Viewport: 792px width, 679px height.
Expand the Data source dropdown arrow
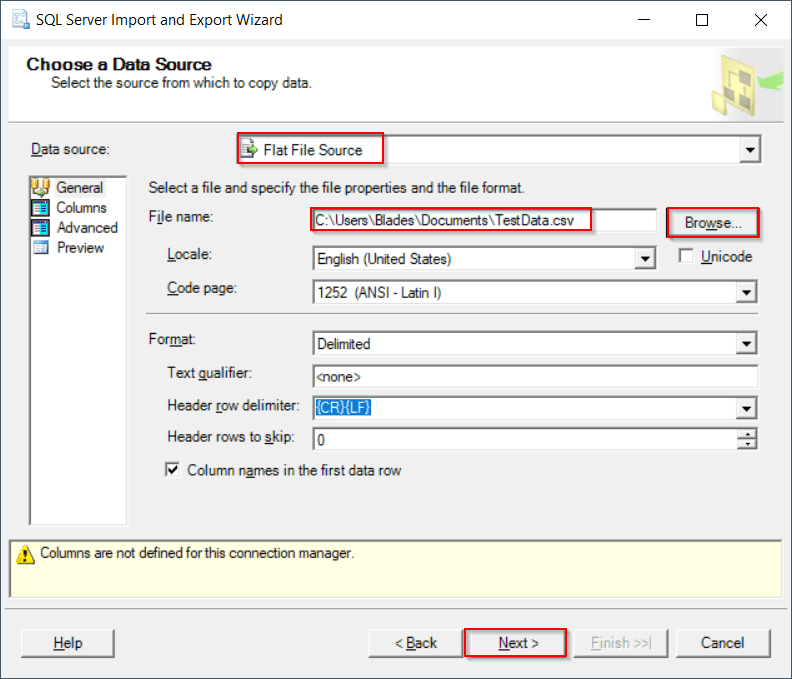click(750, 150)
